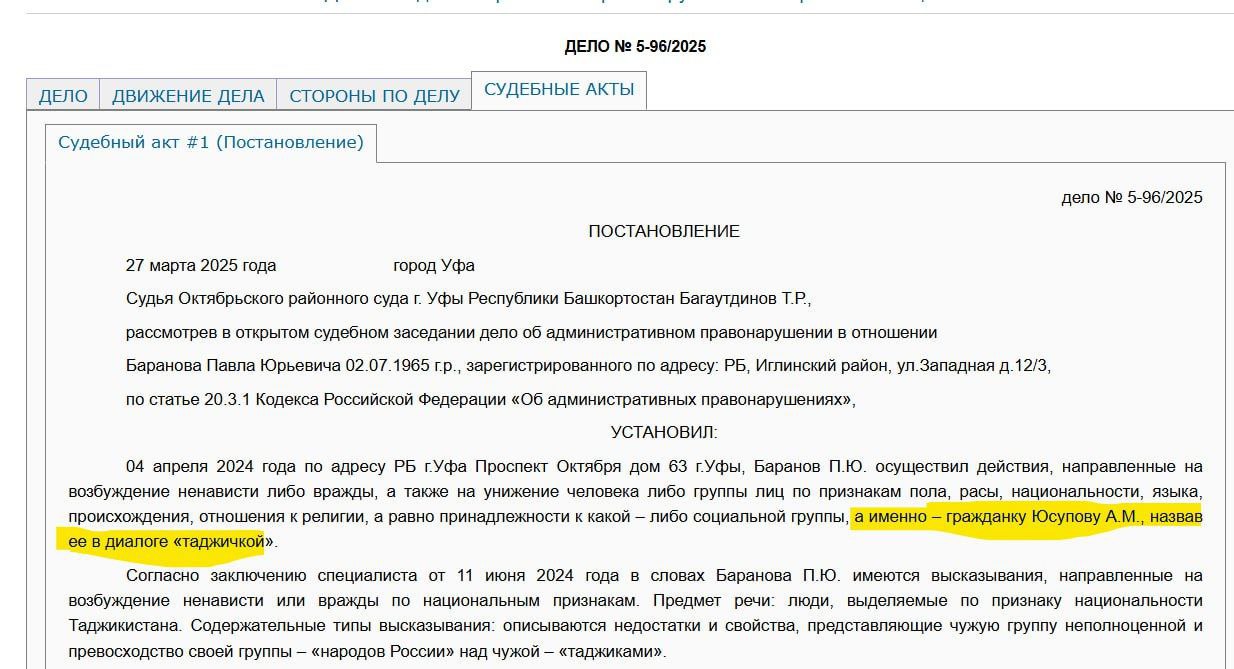Image resolution: width=1234 pixels, height=669 pixels.
Task: Click the paragraph starting 04 апреля 2024
Action: (400, 467)
